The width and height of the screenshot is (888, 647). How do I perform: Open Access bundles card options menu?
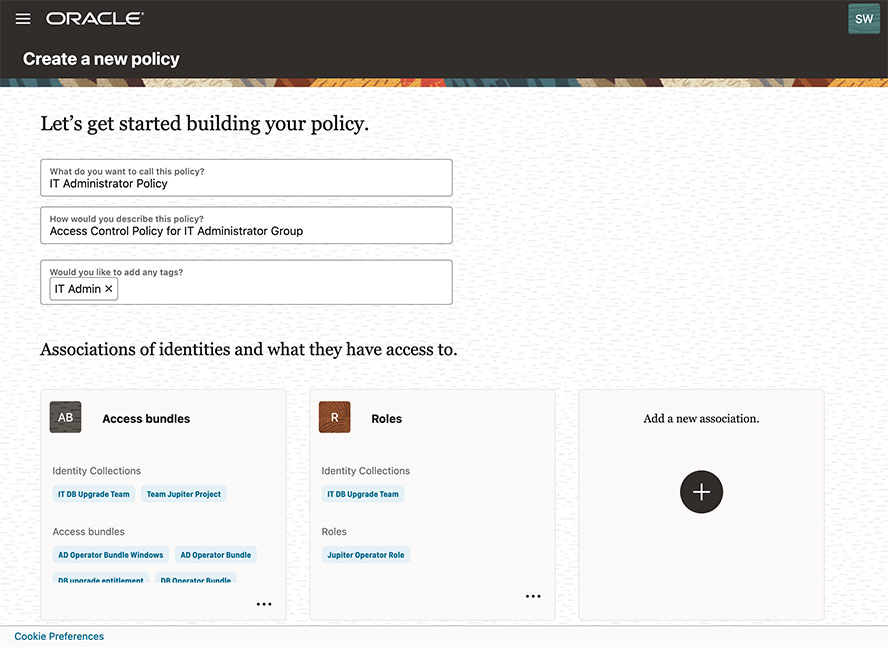point(264,604)
